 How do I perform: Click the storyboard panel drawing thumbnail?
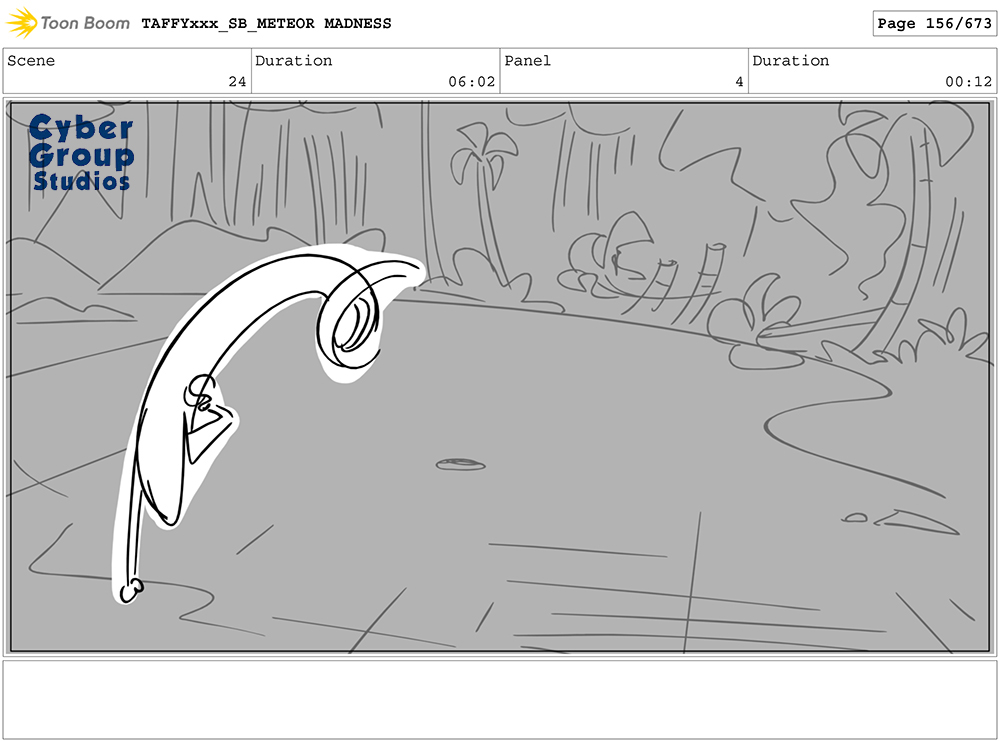500,377
